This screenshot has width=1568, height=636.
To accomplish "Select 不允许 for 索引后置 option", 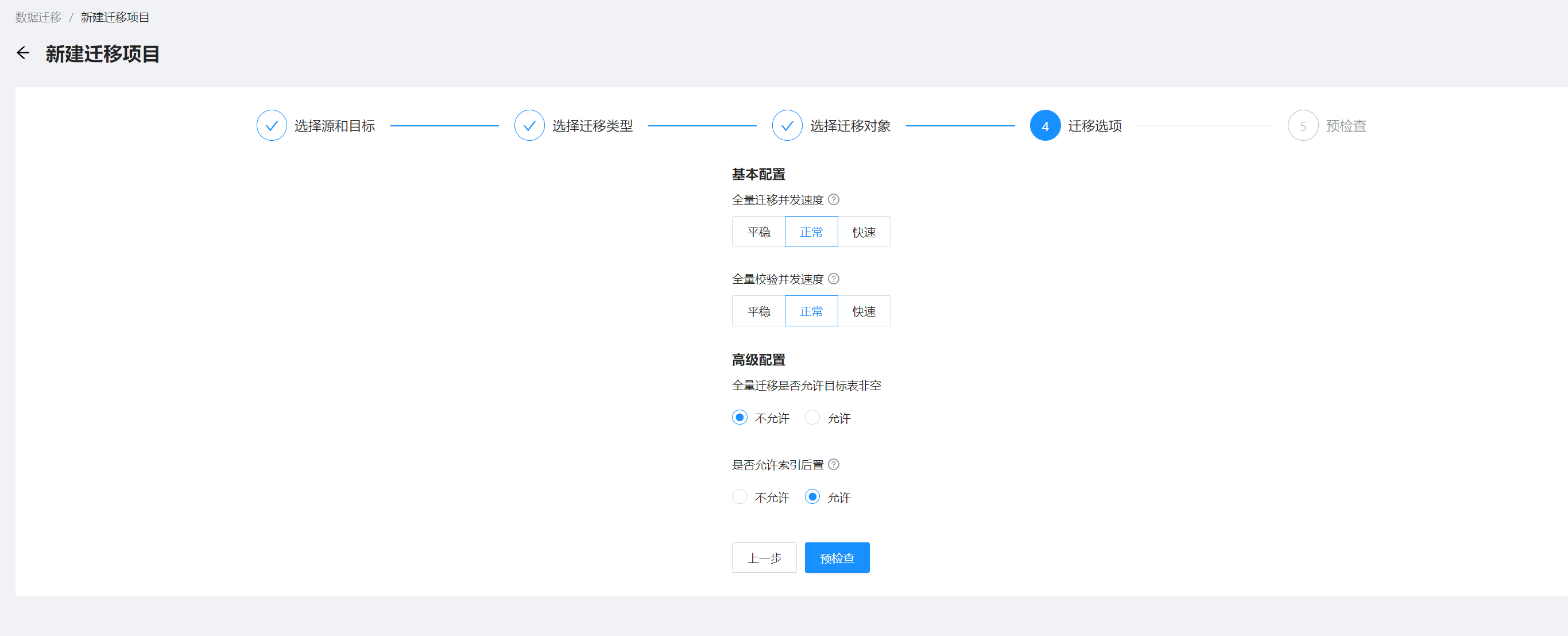I will 740,496.
